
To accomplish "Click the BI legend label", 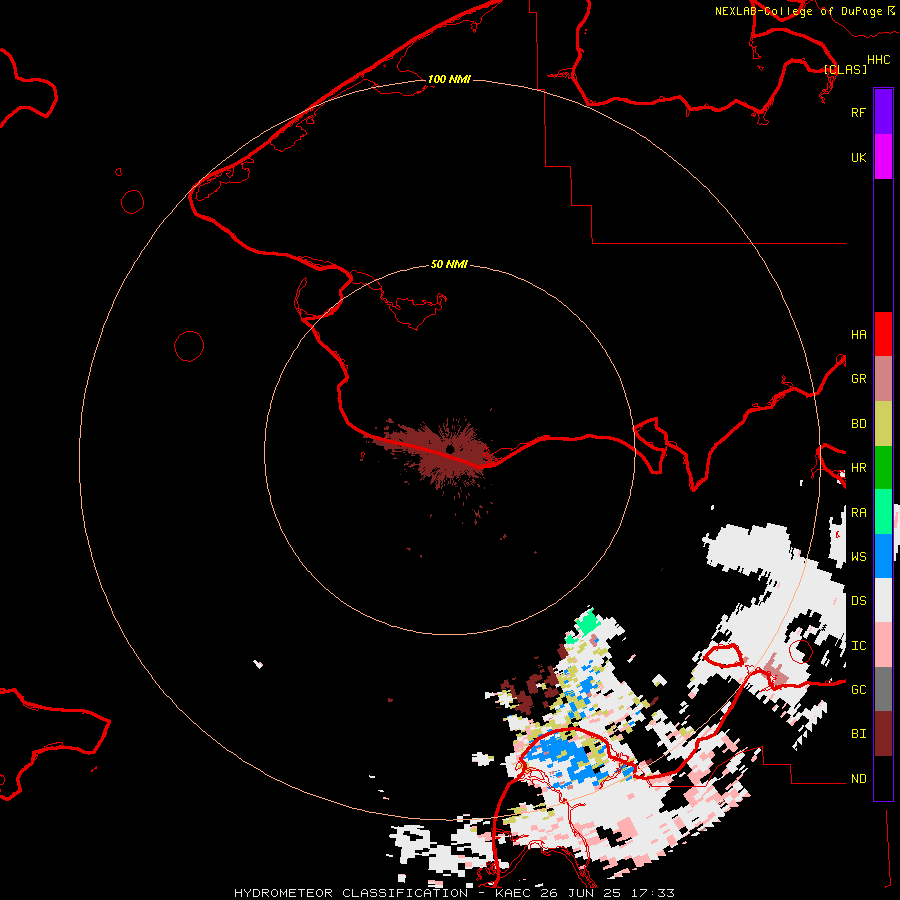I will tap(858, 734).
